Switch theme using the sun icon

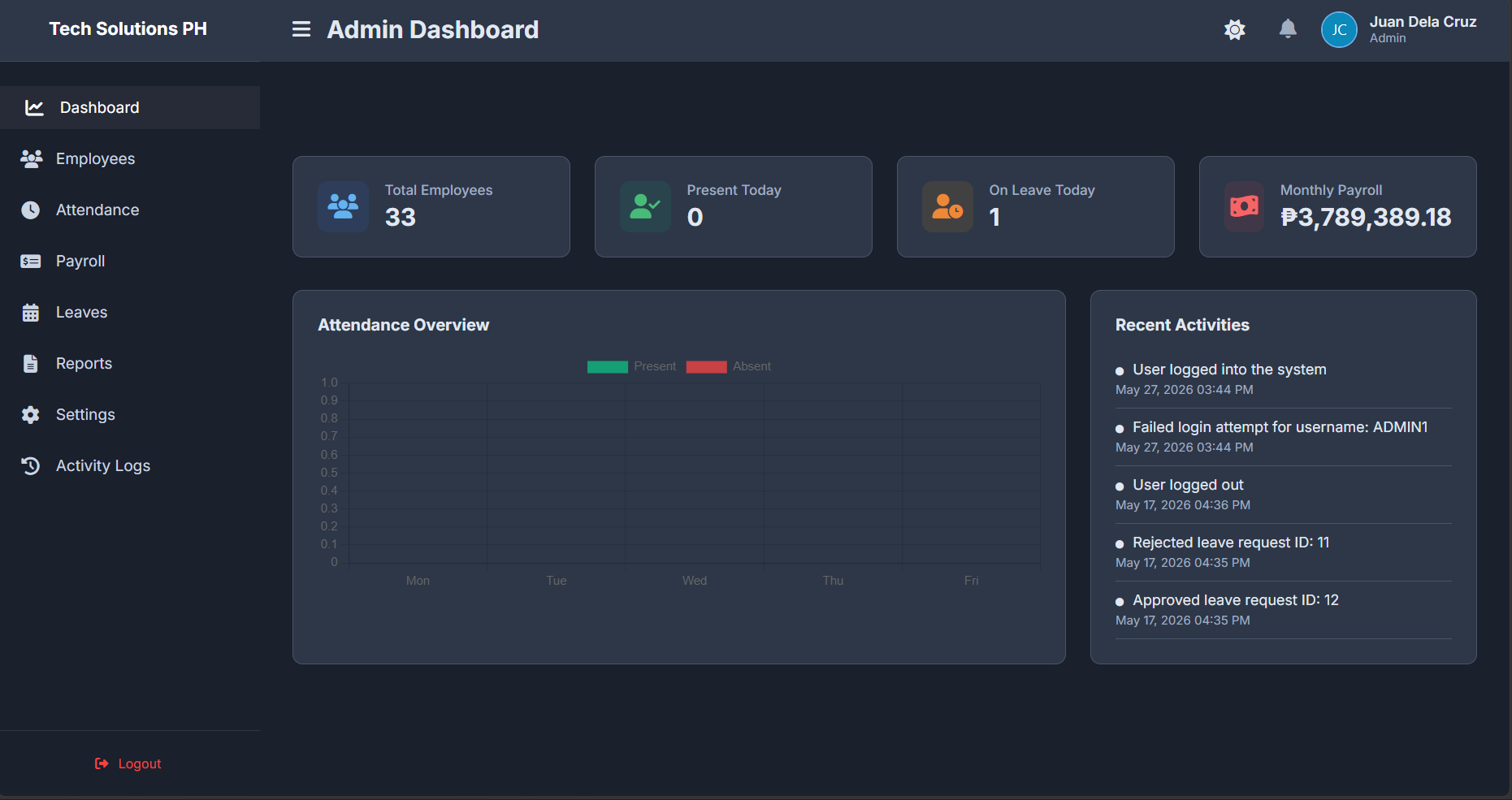tap(1234, 30)
